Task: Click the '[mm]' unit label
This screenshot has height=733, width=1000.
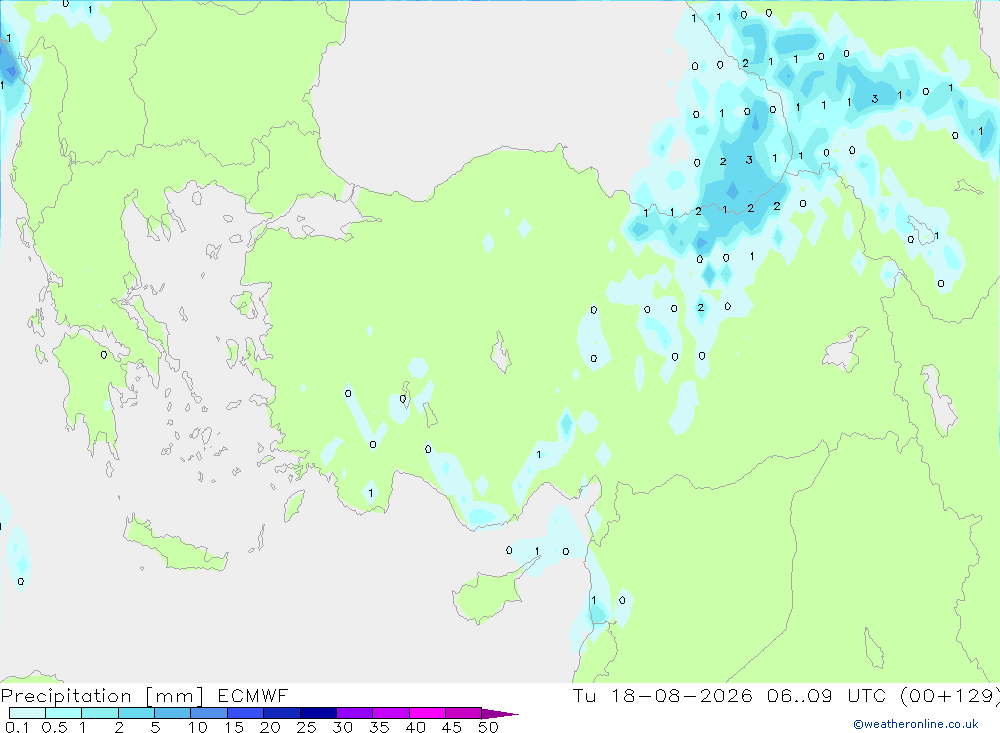Action: pos(175,696)
